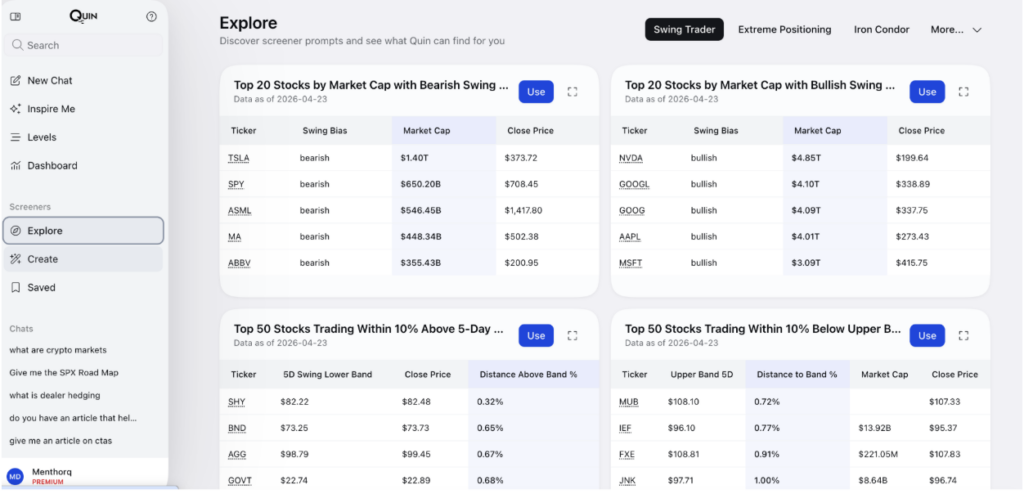Open Saved screeners
Image resolution: width=1024 pixels, height=494 pixels.
[x=83, y=288]
